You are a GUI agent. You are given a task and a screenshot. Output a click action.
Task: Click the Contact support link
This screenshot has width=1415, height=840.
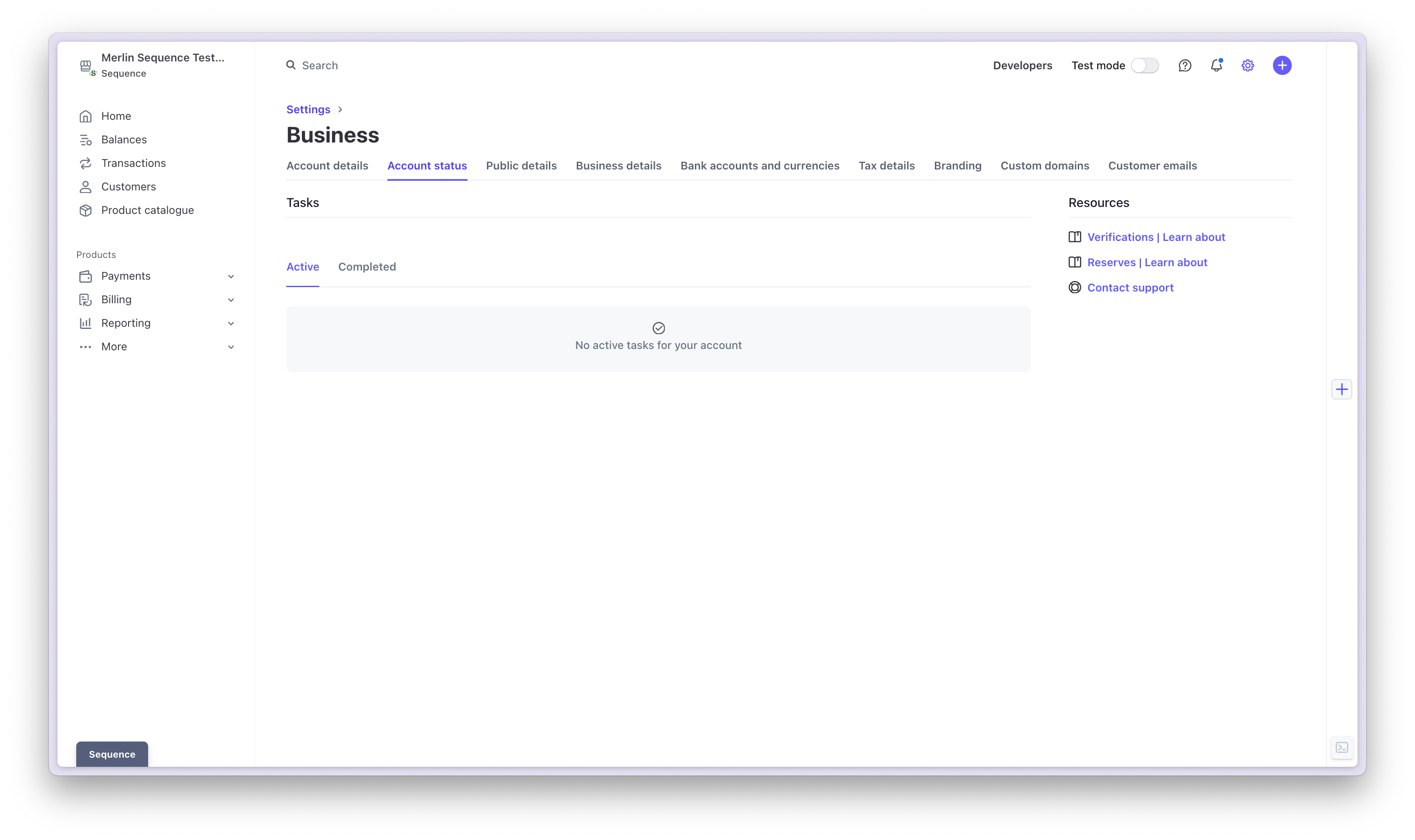pyautogui.click(x=1131, y=288)
